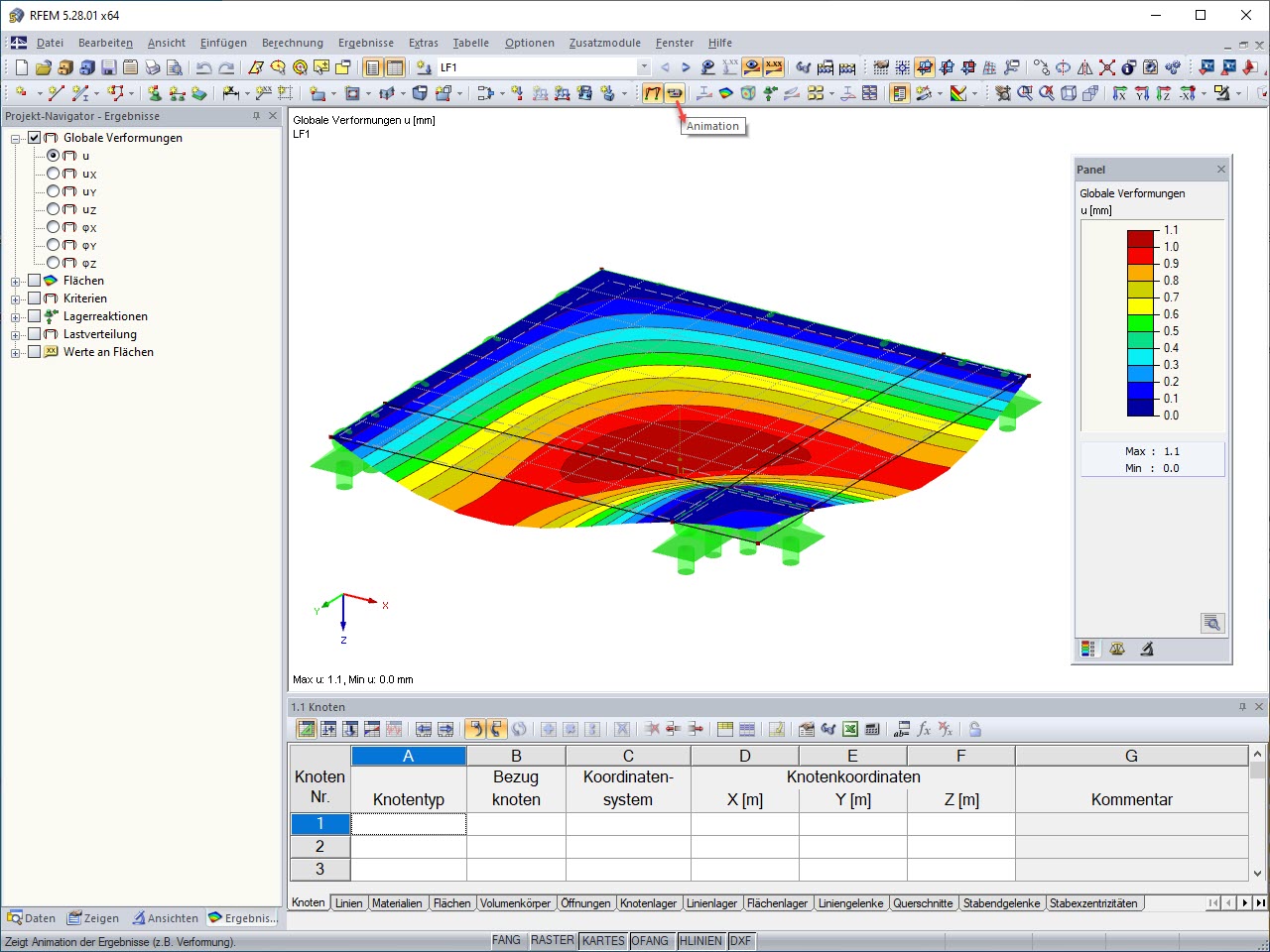The width and height of the screenshot is (1270, 952).
Task: Click the View in X direction icon
Action: pyautogui.click(x=1120, y=93)
